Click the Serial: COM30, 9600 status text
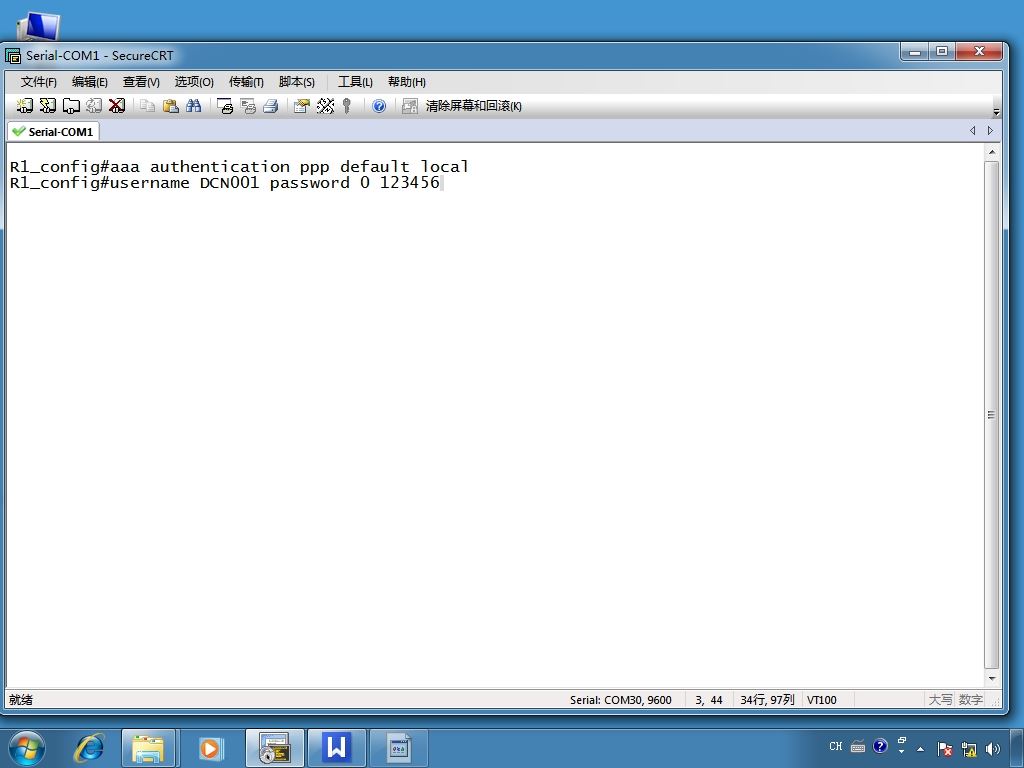Image resolution: width=1024 pixels, height=768 pixels. [620, 700]
